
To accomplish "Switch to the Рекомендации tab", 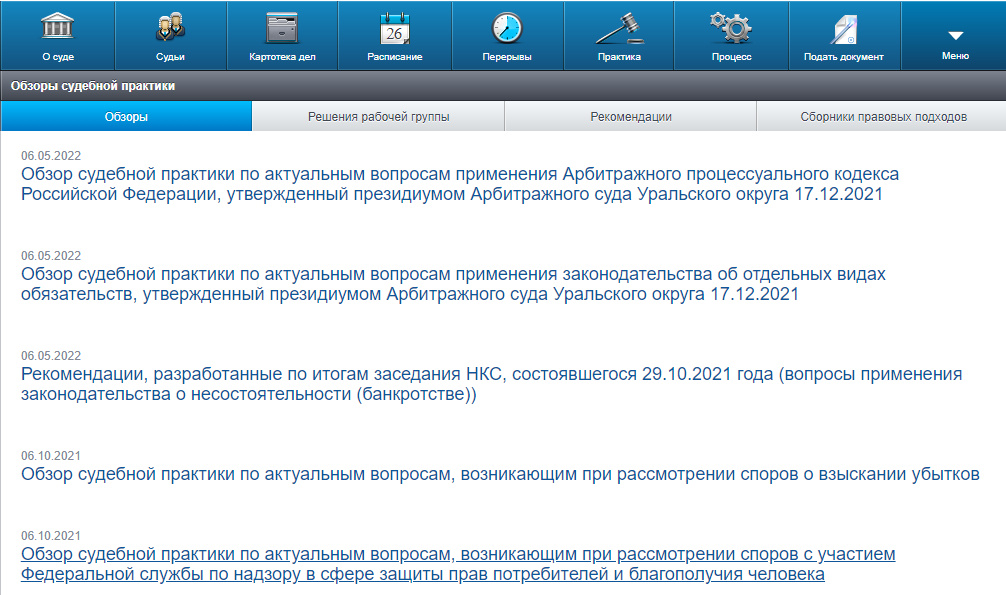I will tap(631, 116).
